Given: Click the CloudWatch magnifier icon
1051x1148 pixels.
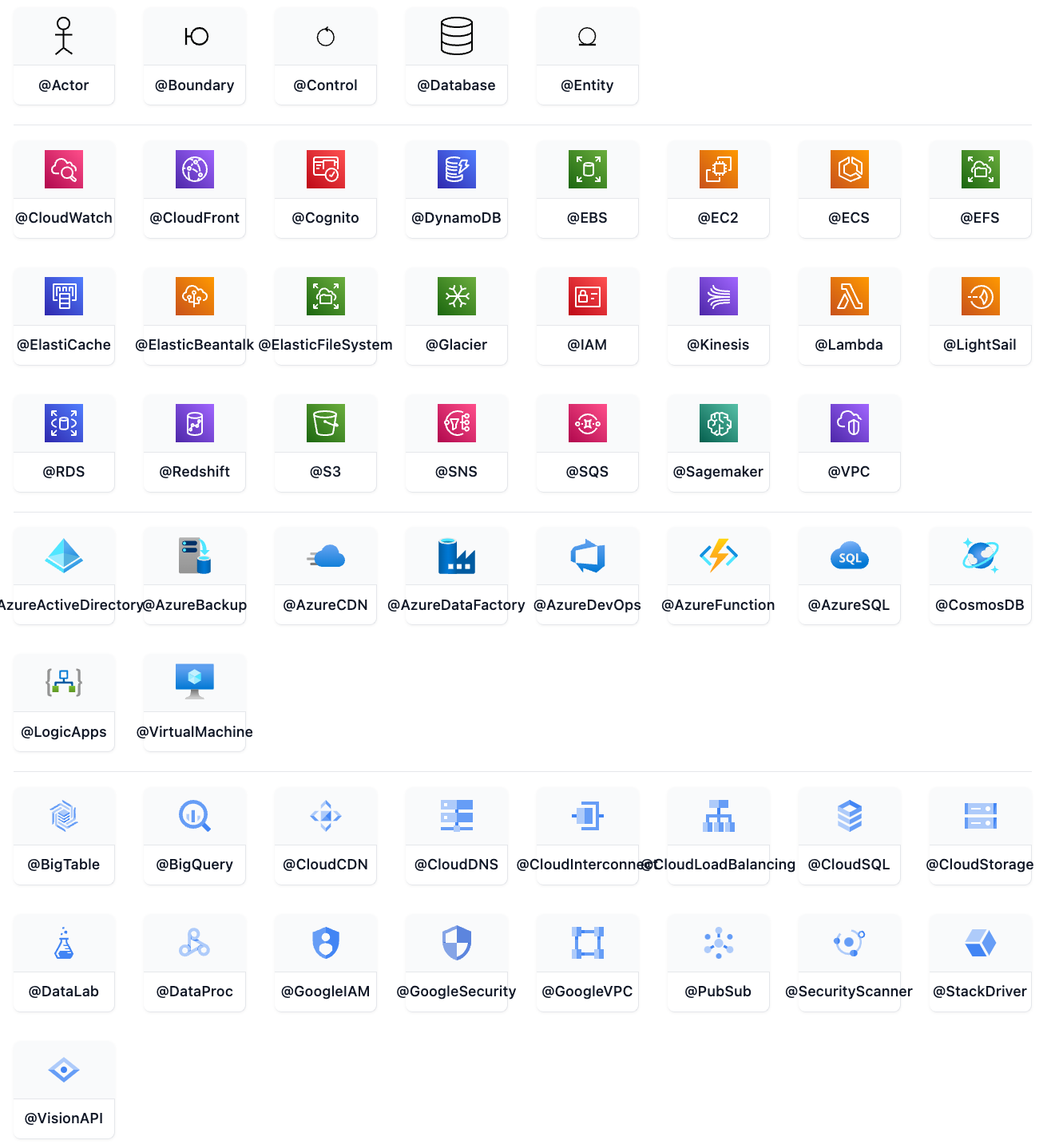Looking at the screenshot, I should click(64, 169).
